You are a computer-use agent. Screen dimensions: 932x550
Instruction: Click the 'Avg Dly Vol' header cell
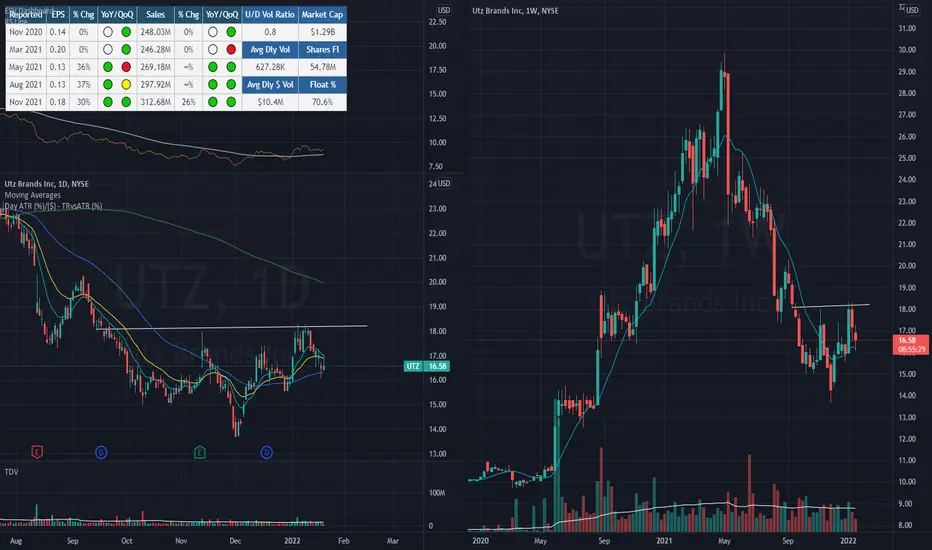(270, 49)
